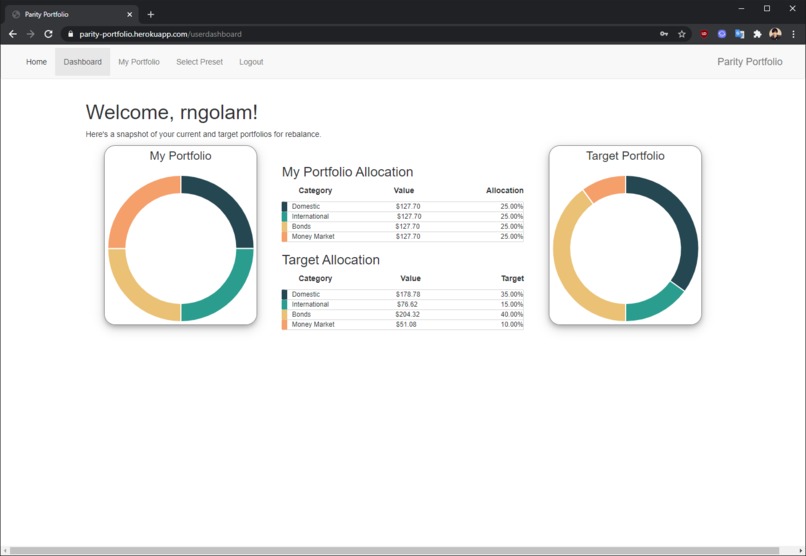Click Bonds 25.00% allocation in My Portfolio Allocation
Viewport: 806px width, 556px height.
[x=511, y=227]
